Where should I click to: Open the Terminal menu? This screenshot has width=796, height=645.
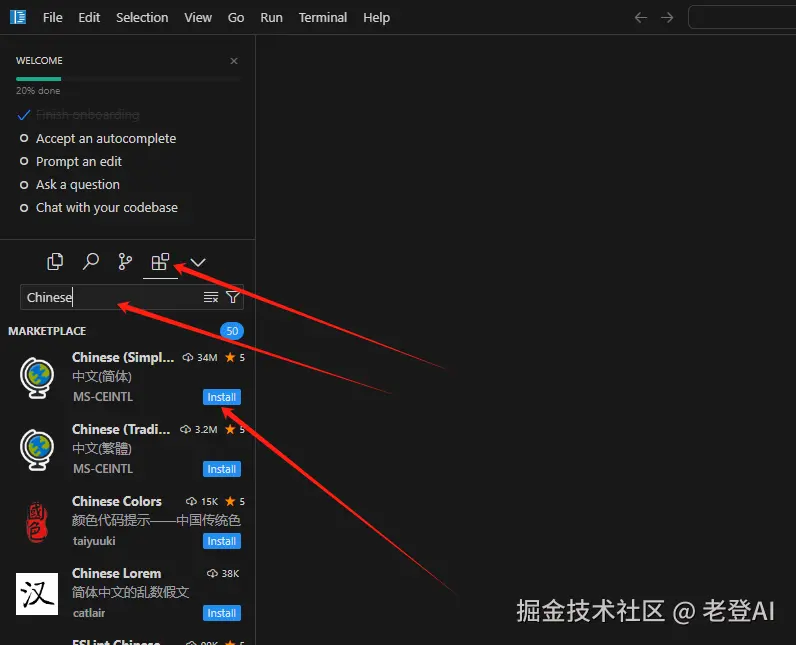pyautogui.click(x=323, y=18)
